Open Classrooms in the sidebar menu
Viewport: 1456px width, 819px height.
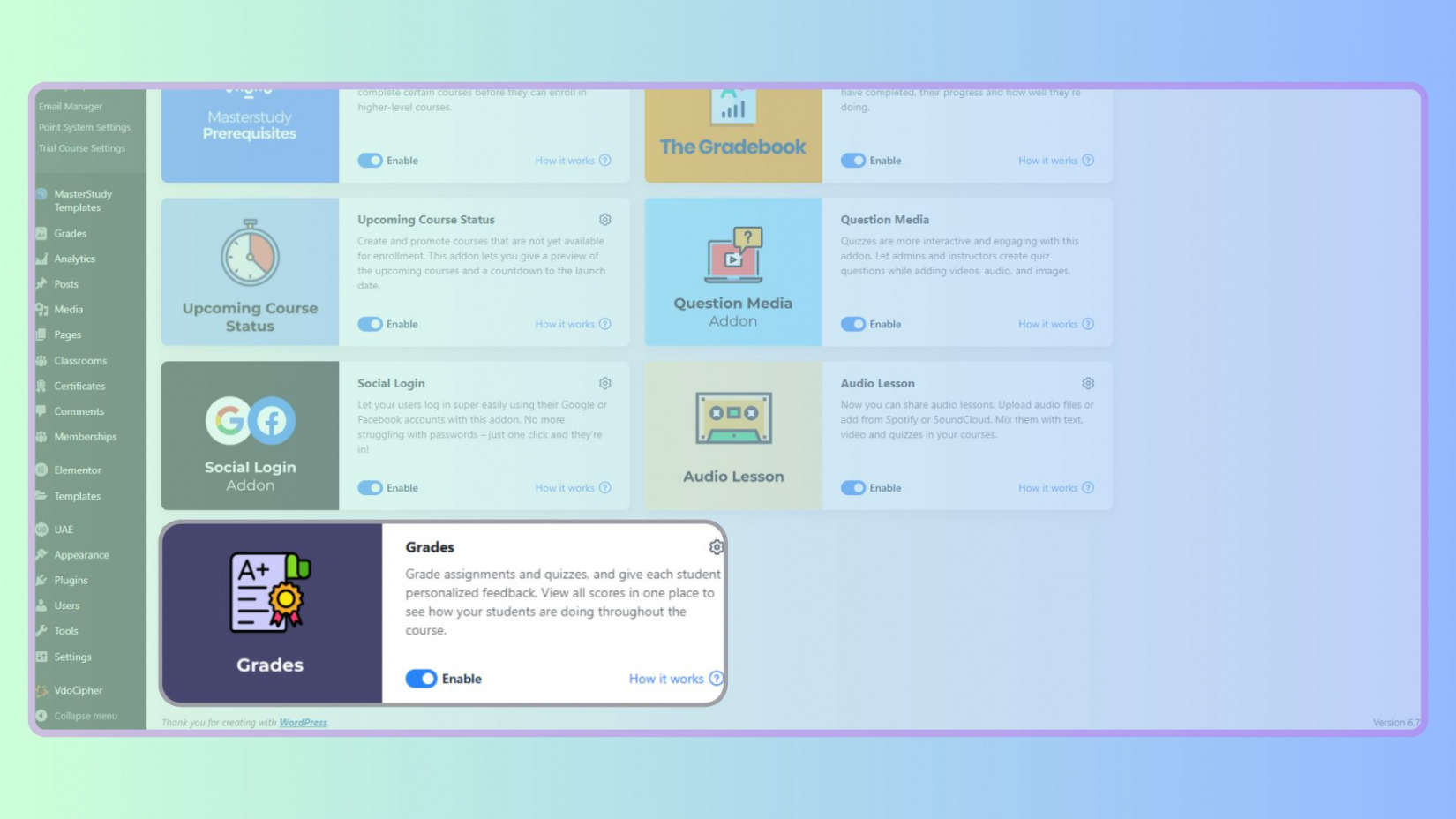(80, 361)
